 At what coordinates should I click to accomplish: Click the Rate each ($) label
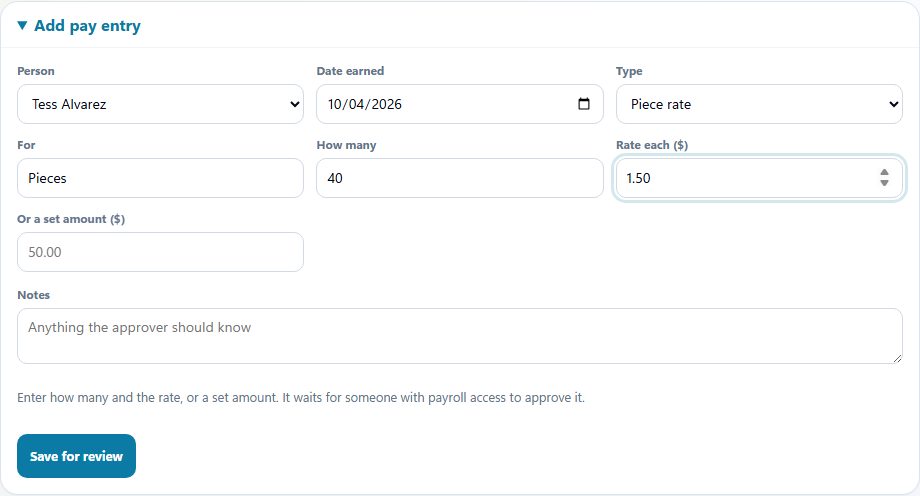tap(652, 145)
